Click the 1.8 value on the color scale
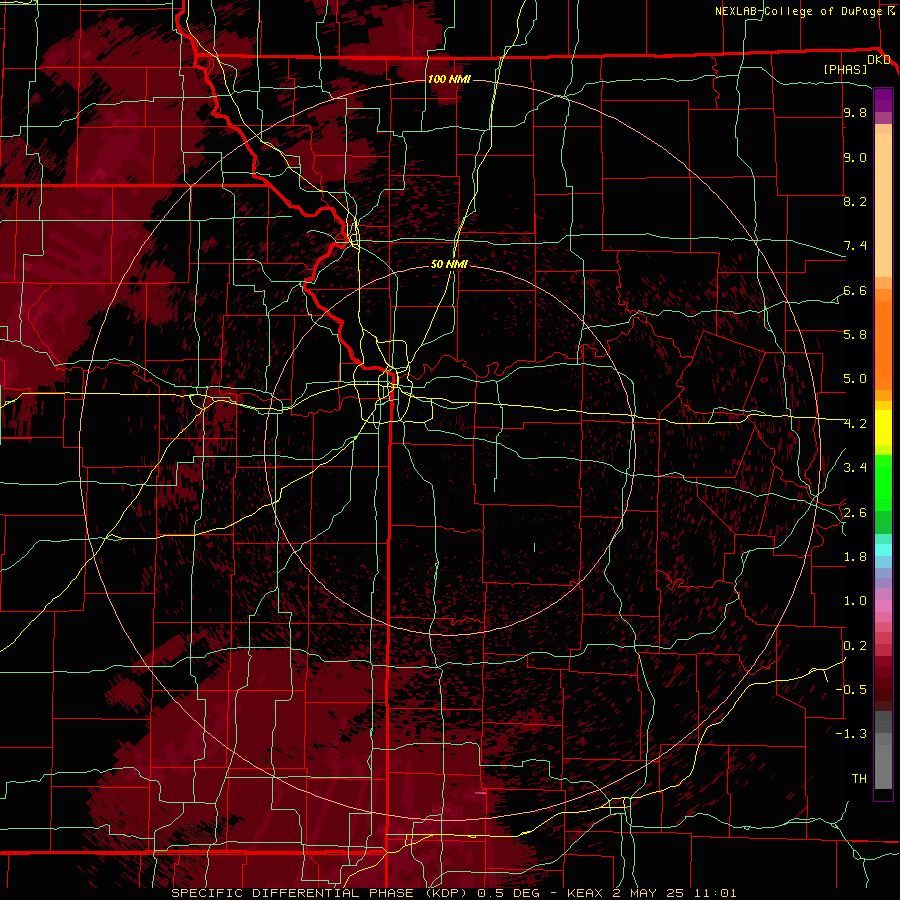Screen dimensions: 900x900 855,557
